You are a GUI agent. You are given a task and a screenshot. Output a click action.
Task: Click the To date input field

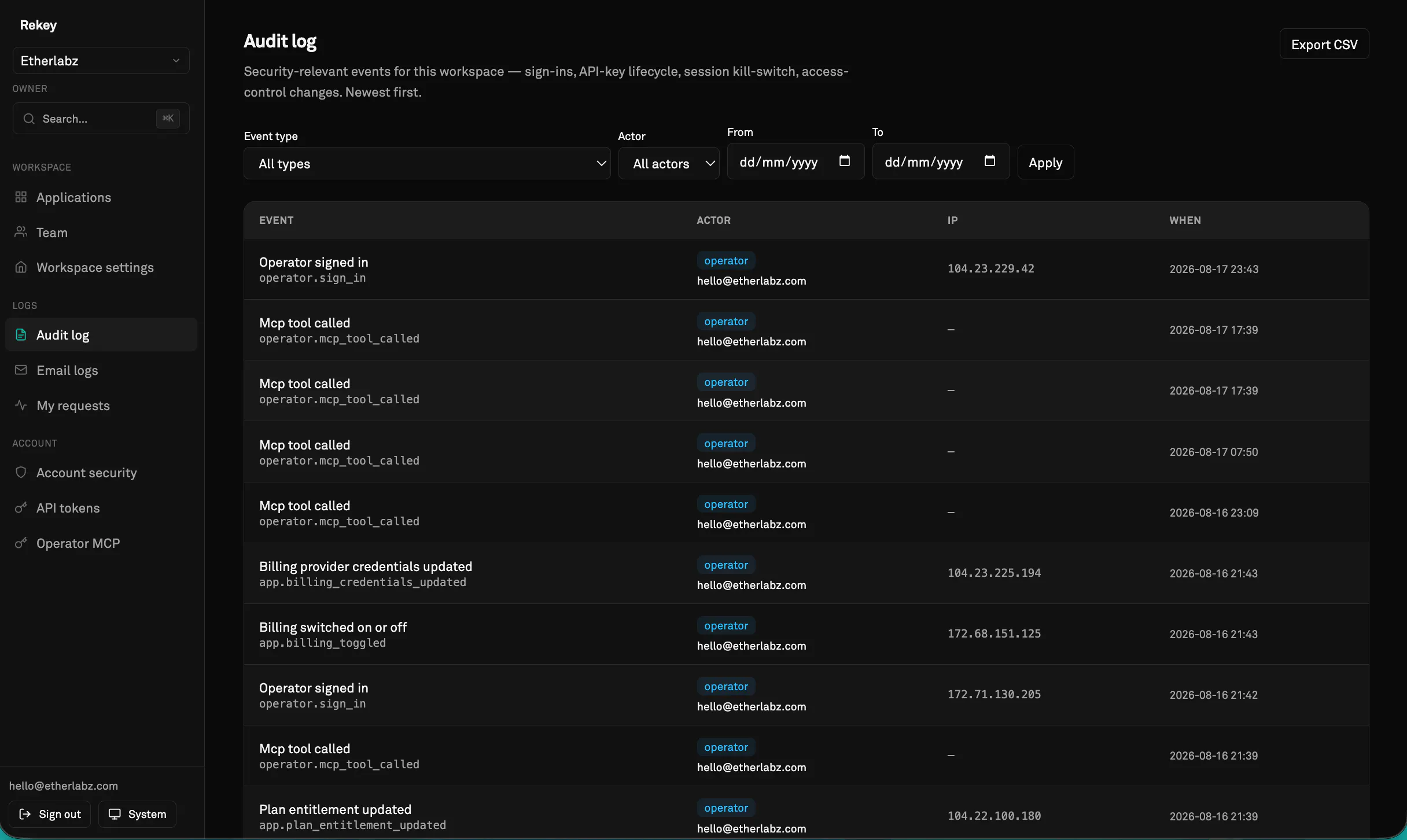pyautogui.click(x=941, y=161)
